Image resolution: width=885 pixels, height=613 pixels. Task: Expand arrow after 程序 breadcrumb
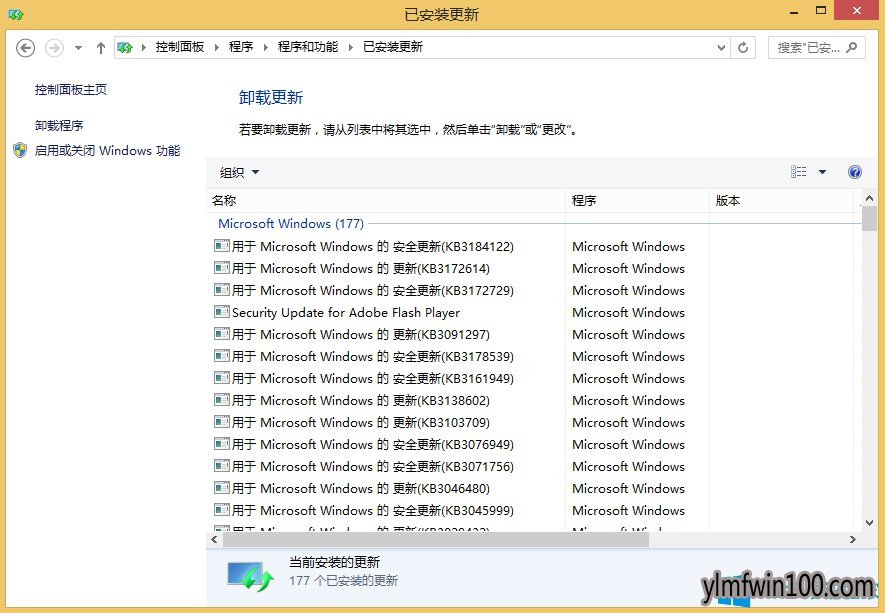pos(265,47)
